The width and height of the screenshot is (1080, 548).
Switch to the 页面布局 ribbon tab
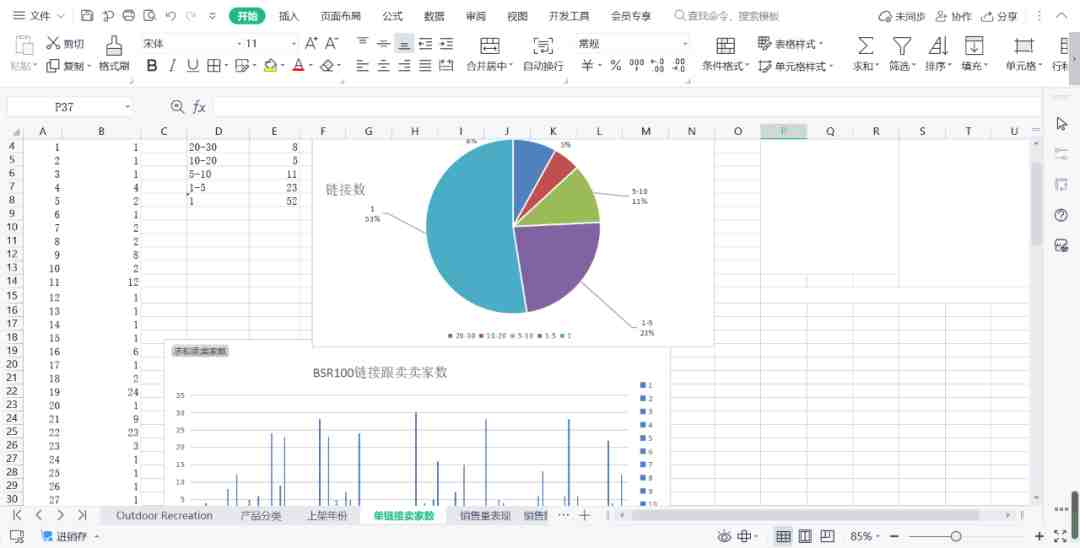coord(341,16)
